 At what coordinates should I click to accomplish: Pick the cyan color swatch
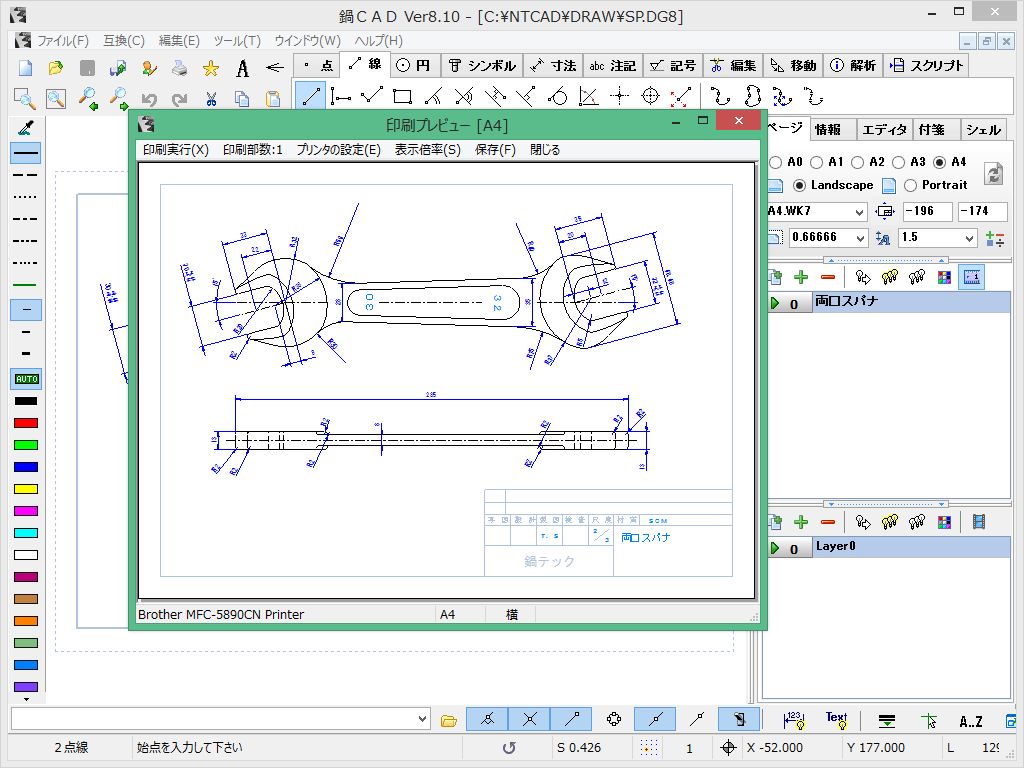[26, 533]
